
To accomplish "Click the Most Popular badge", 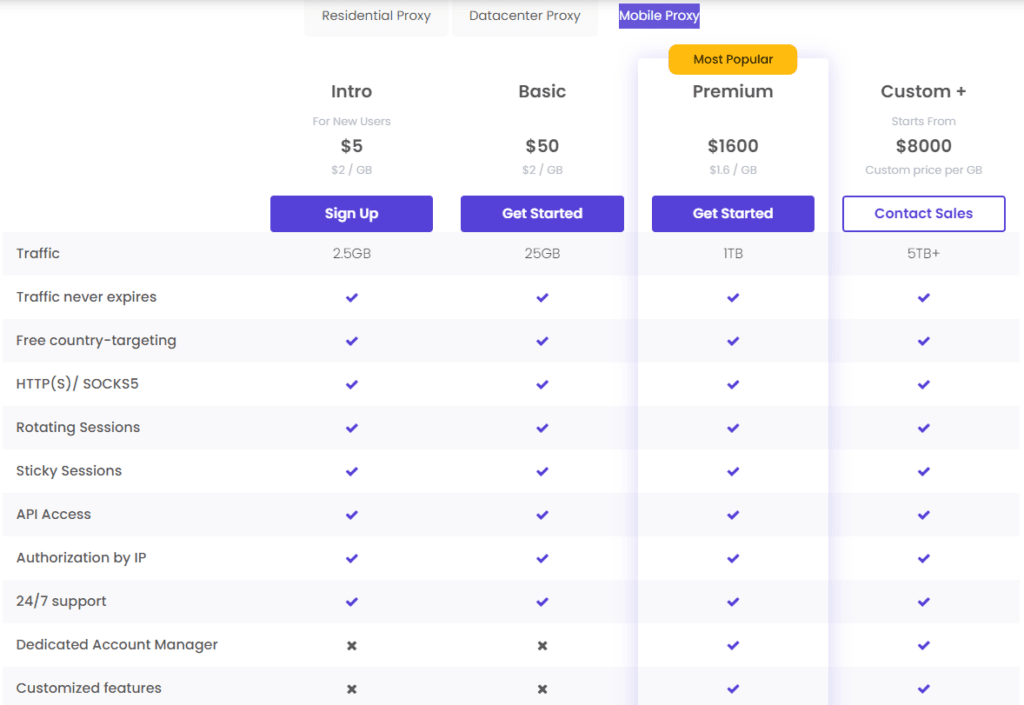I will 733,59.
